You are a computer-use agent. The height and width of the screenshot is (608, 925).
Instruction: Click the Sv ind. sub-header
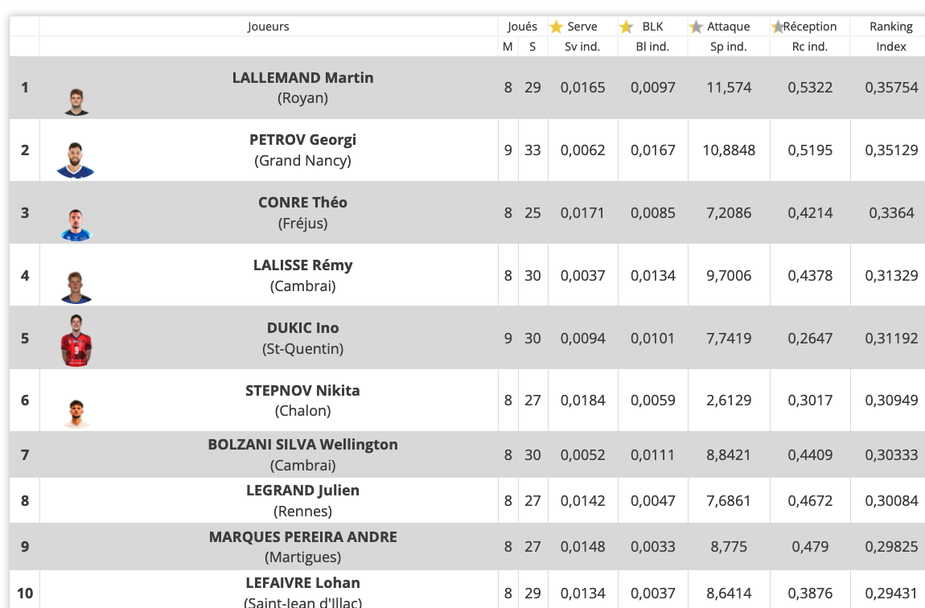[582, 47]
